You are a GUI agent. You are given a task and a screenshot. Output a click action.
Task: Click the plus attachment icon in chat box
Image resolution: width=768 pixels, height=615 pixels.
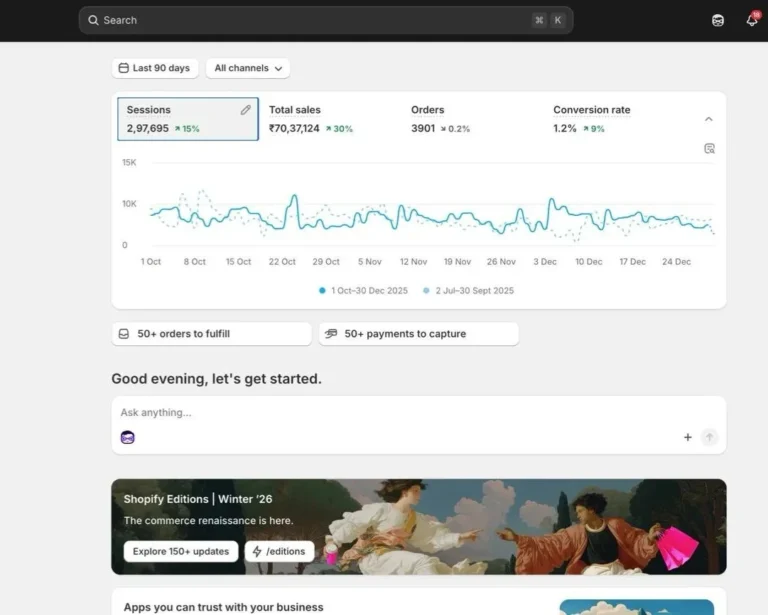(x=688, y=437)
